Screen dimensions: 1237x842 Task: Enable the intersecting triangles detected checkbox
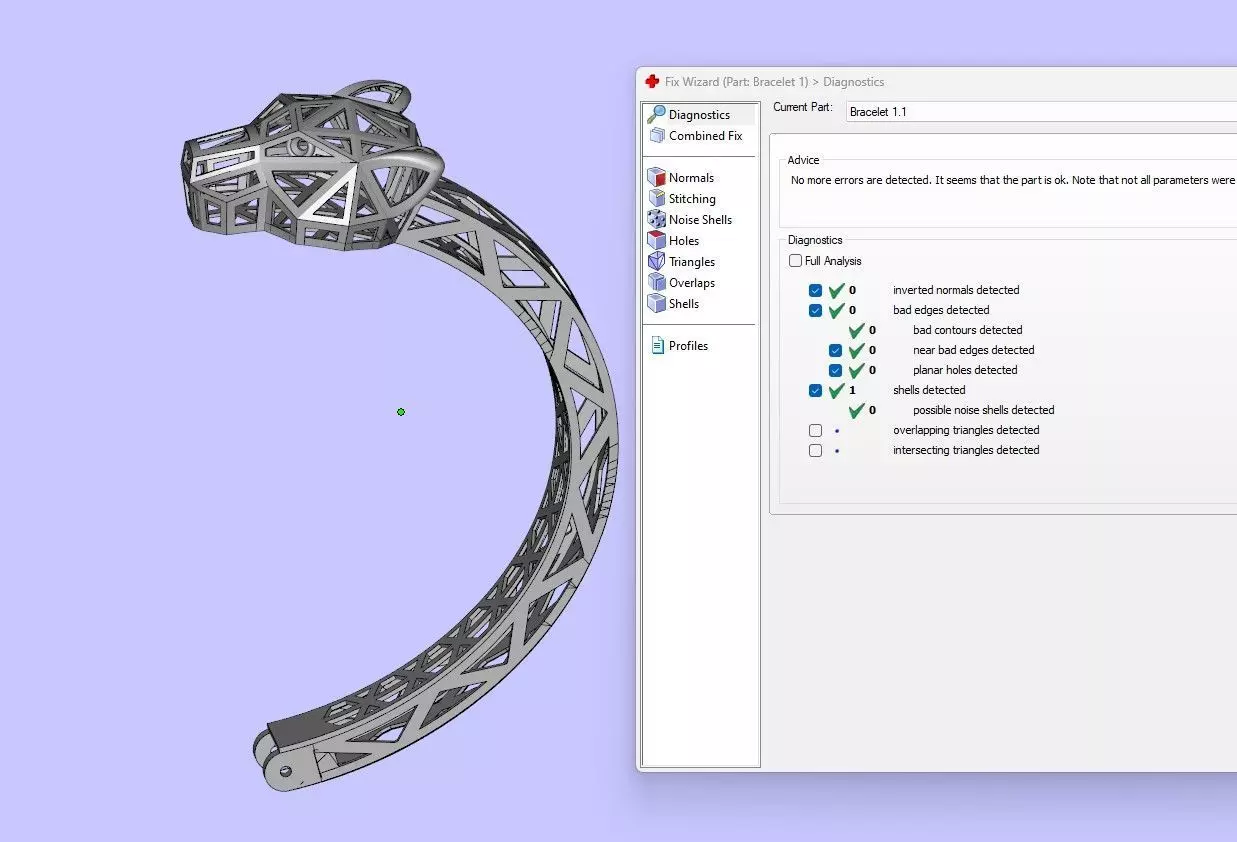click(x=815, y=451)
